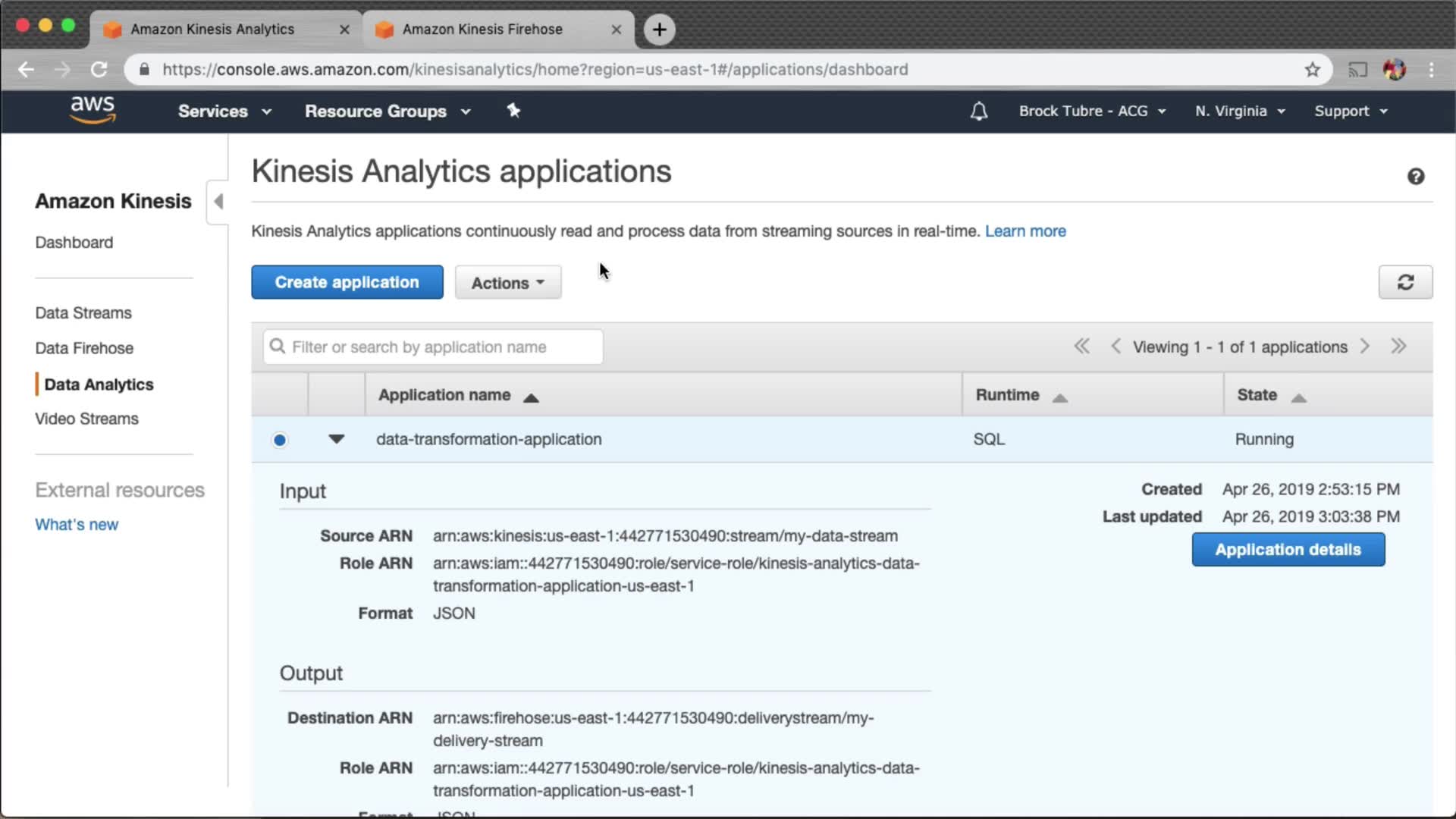This screenshot has height=819, width=1456.
Task: Jump to first page of applications
Action: tap(1081, 347)
